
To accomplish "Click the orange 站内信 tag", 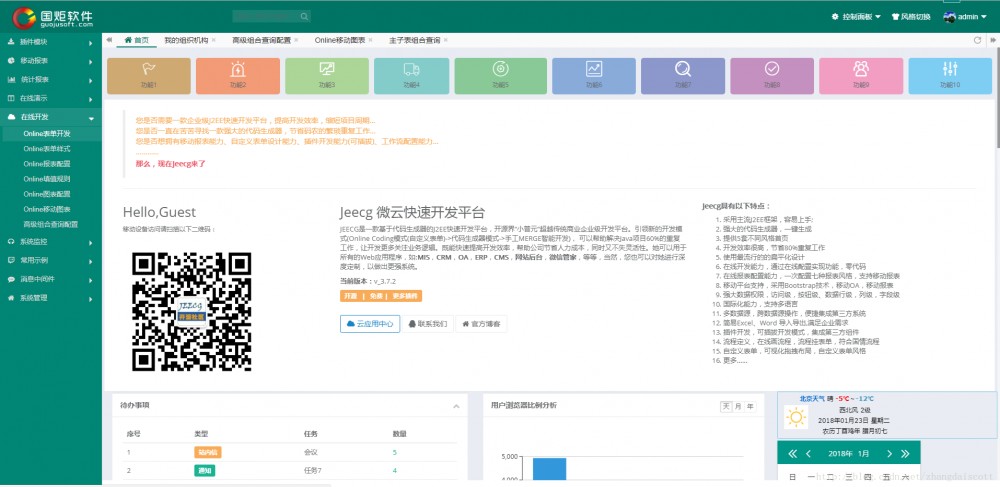I will pyautogui.click(x=207, y=453).
